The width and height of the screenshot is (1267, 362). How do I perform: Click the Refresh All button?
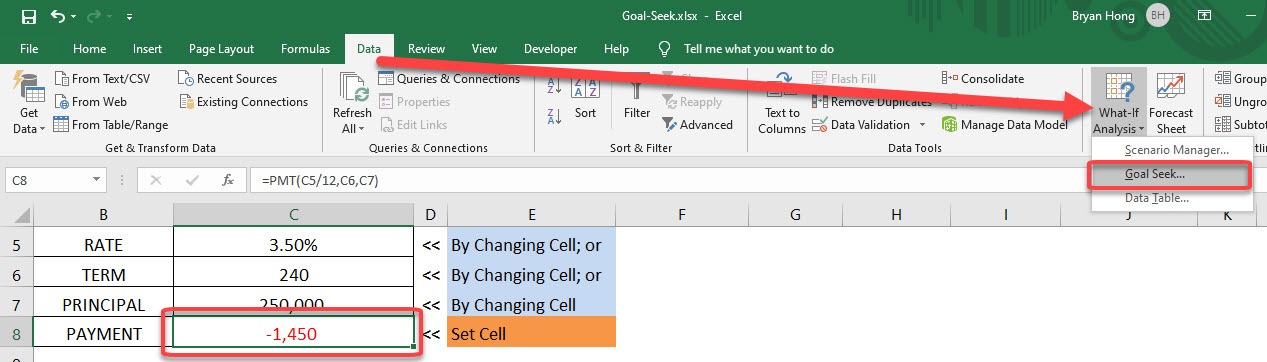click(x=352, y=102)
